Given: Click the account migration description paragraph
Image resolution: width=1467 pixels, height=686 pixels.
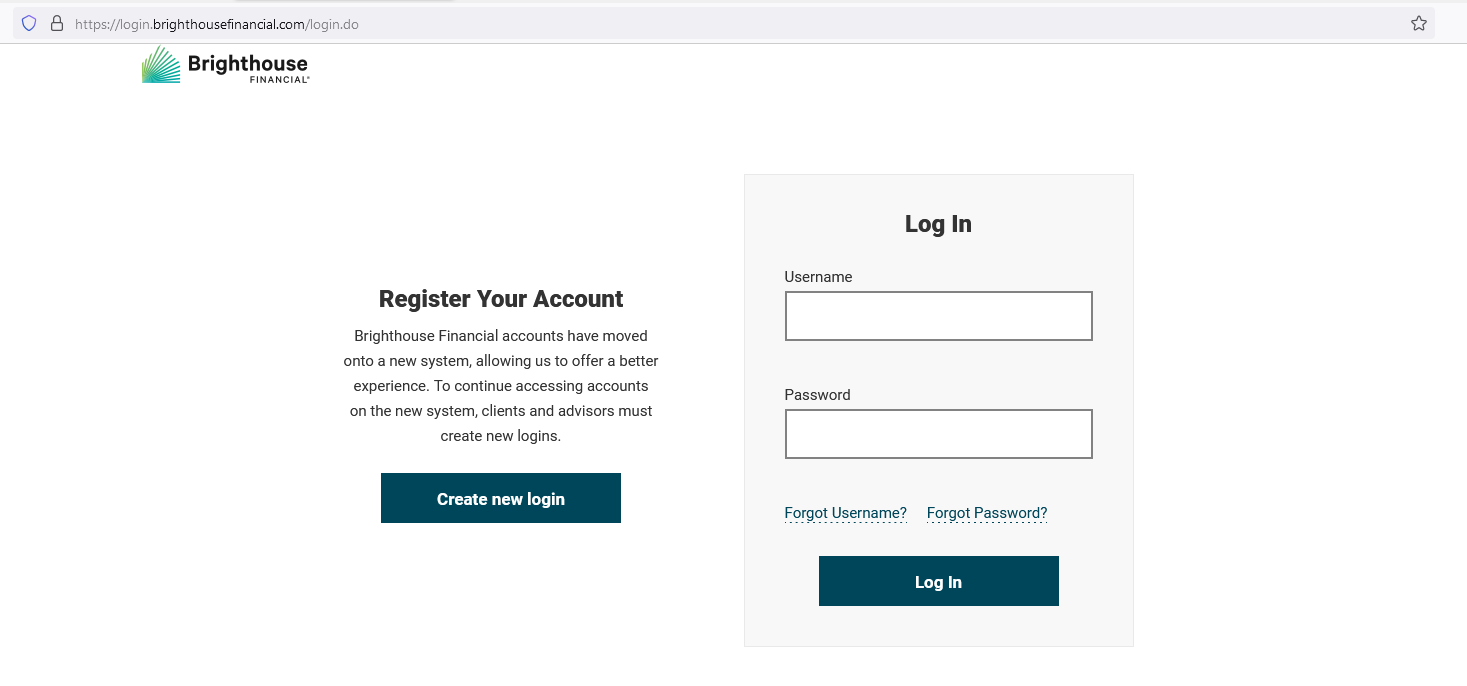Looking at the screenshot, I should (x=500, y=385).
